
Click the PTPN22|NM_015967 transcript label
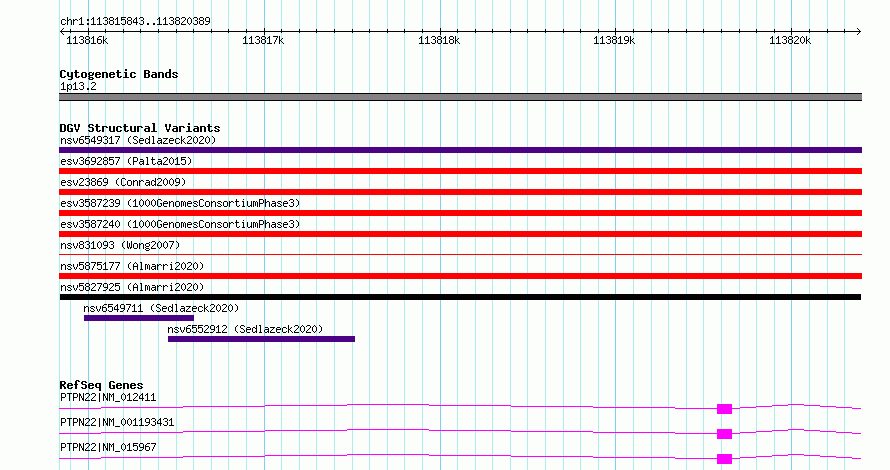(108, 447)
